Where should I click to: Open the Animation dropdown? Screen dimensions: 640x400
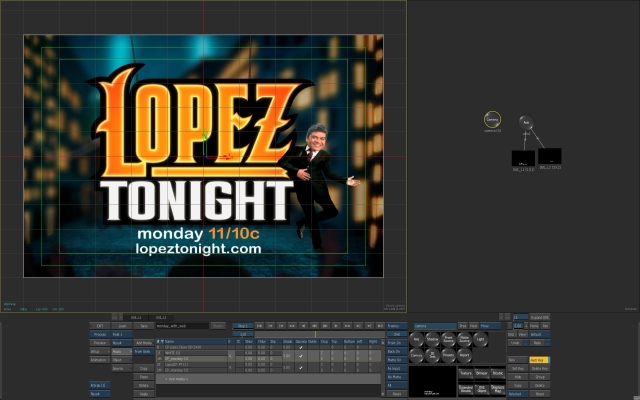(100, 360)
